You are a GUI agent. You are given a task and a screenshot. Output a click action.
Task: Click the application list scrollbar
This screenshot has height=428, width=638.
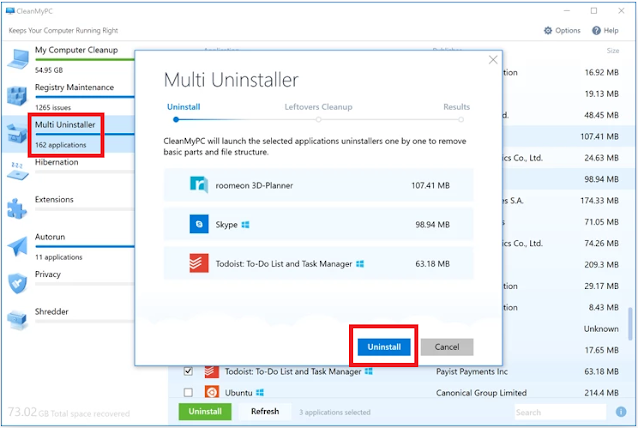point(631,324)
